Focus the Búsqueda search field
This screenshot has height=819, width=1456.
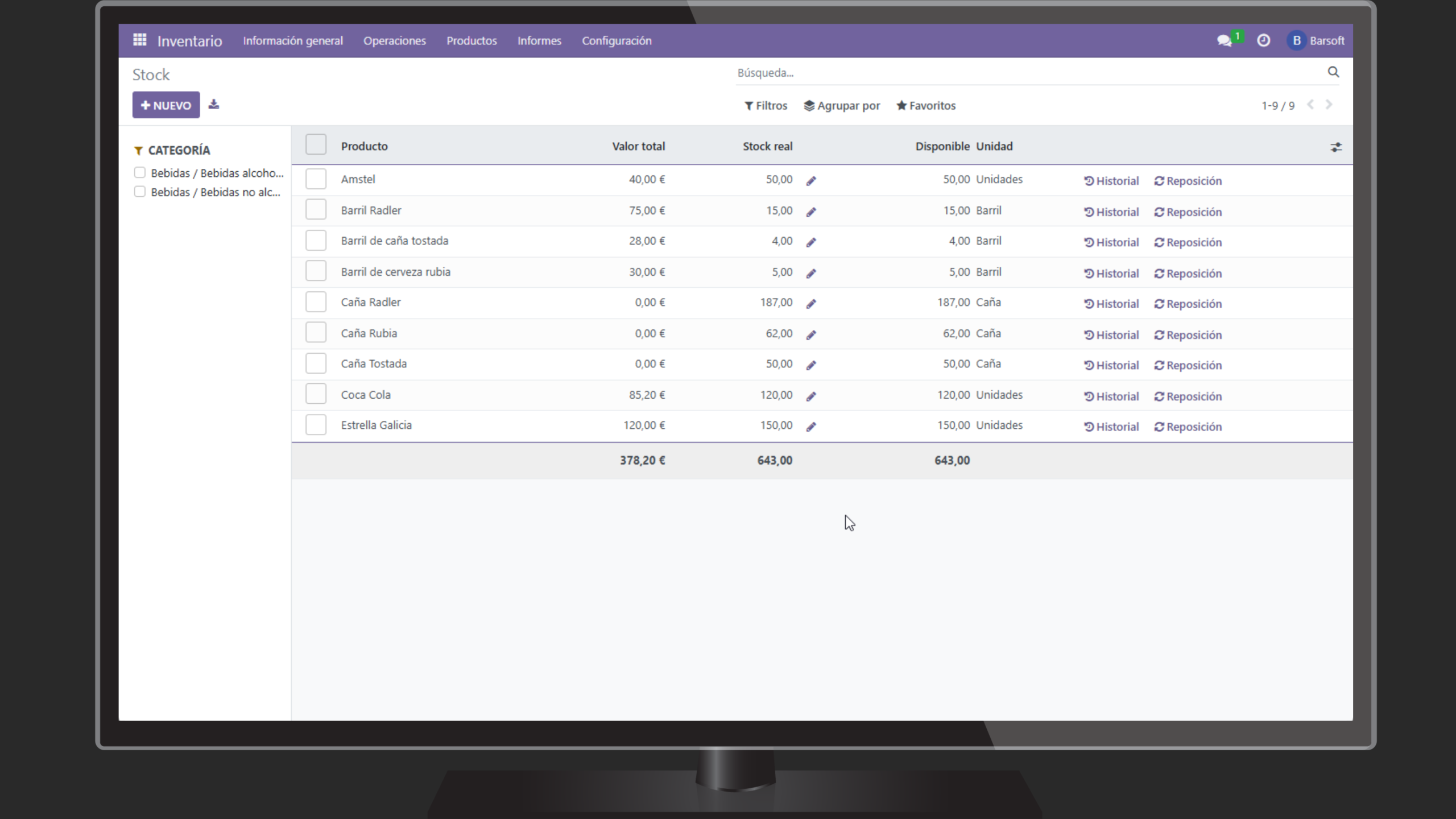click(1024, 73)
